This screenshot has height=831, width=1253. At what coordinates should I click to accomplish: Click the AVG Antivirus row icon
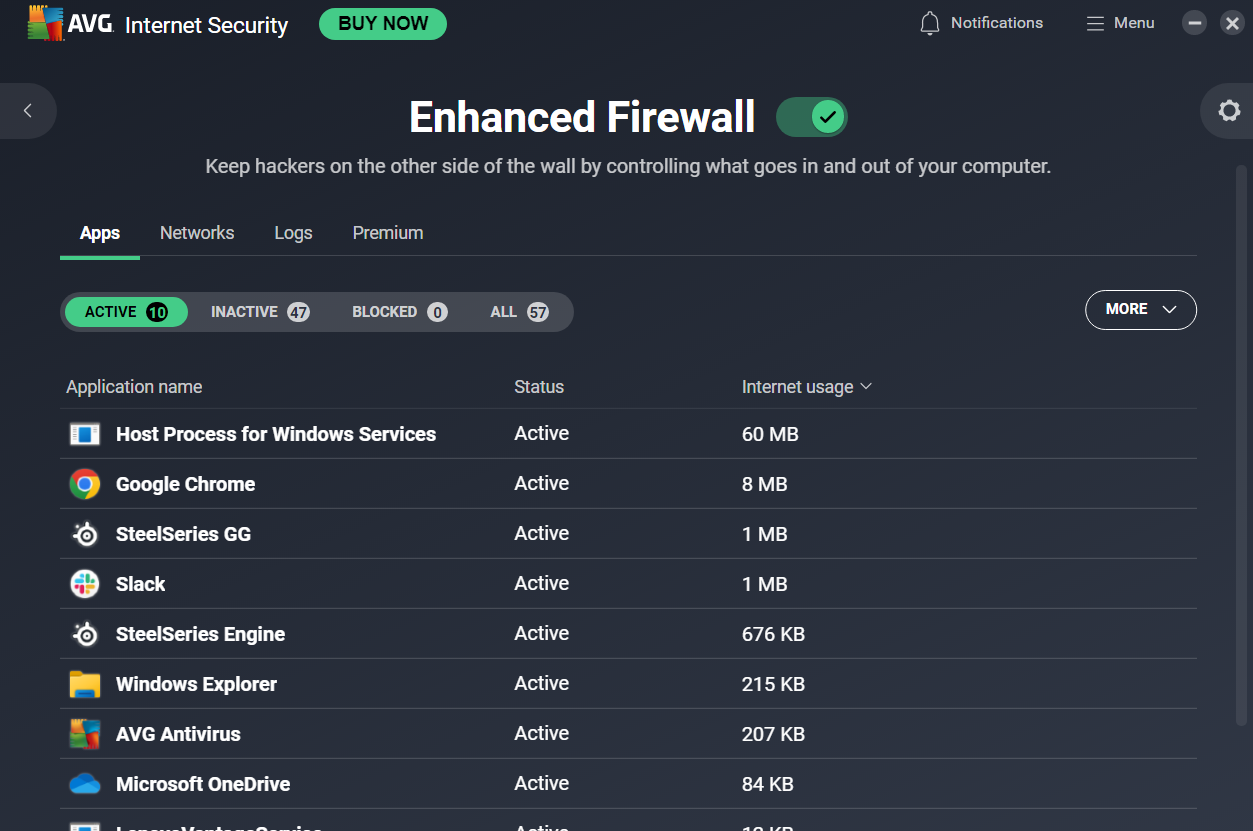(85, 734)
